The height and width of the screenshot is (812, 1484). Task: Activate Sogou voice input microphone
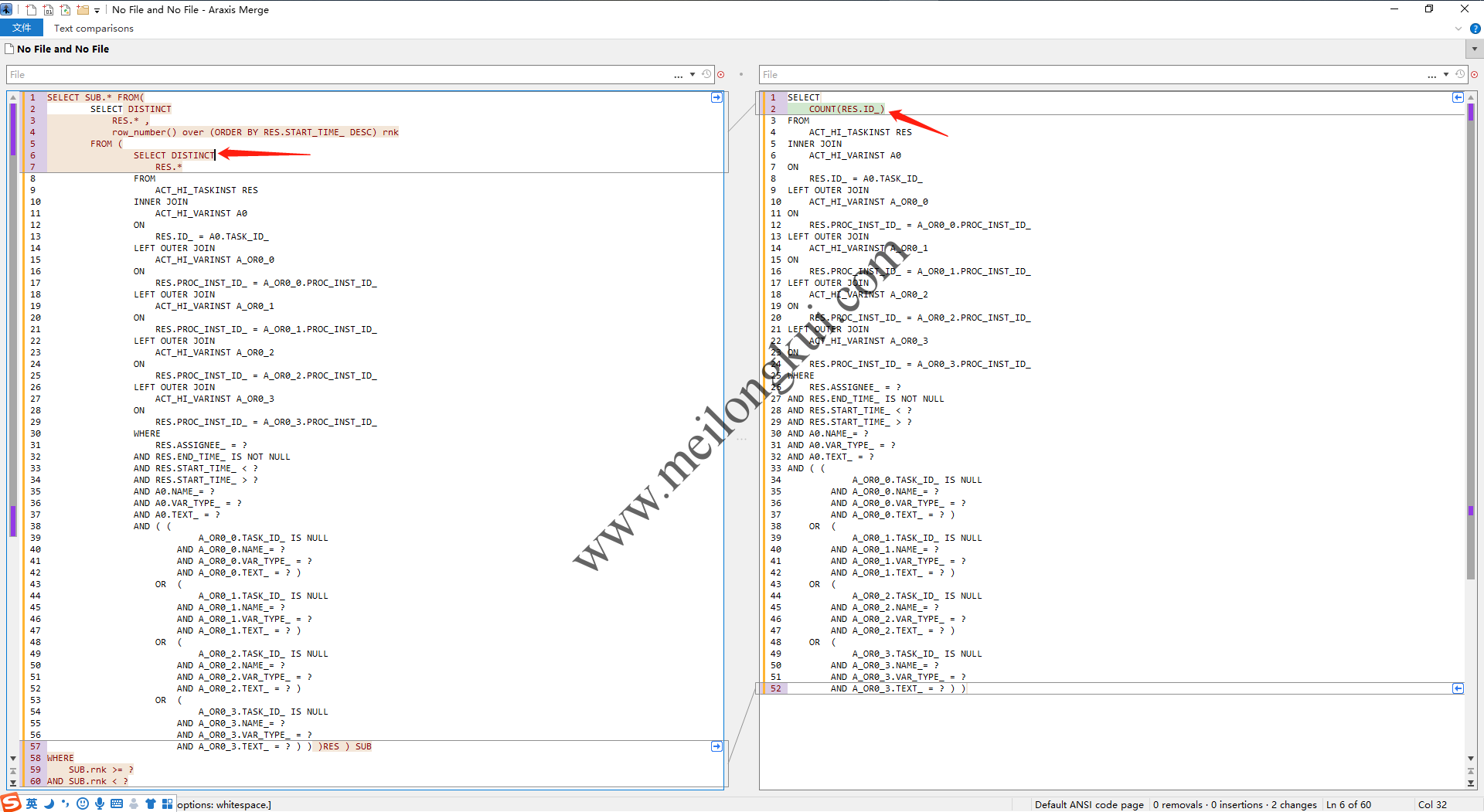pos(100,804)
